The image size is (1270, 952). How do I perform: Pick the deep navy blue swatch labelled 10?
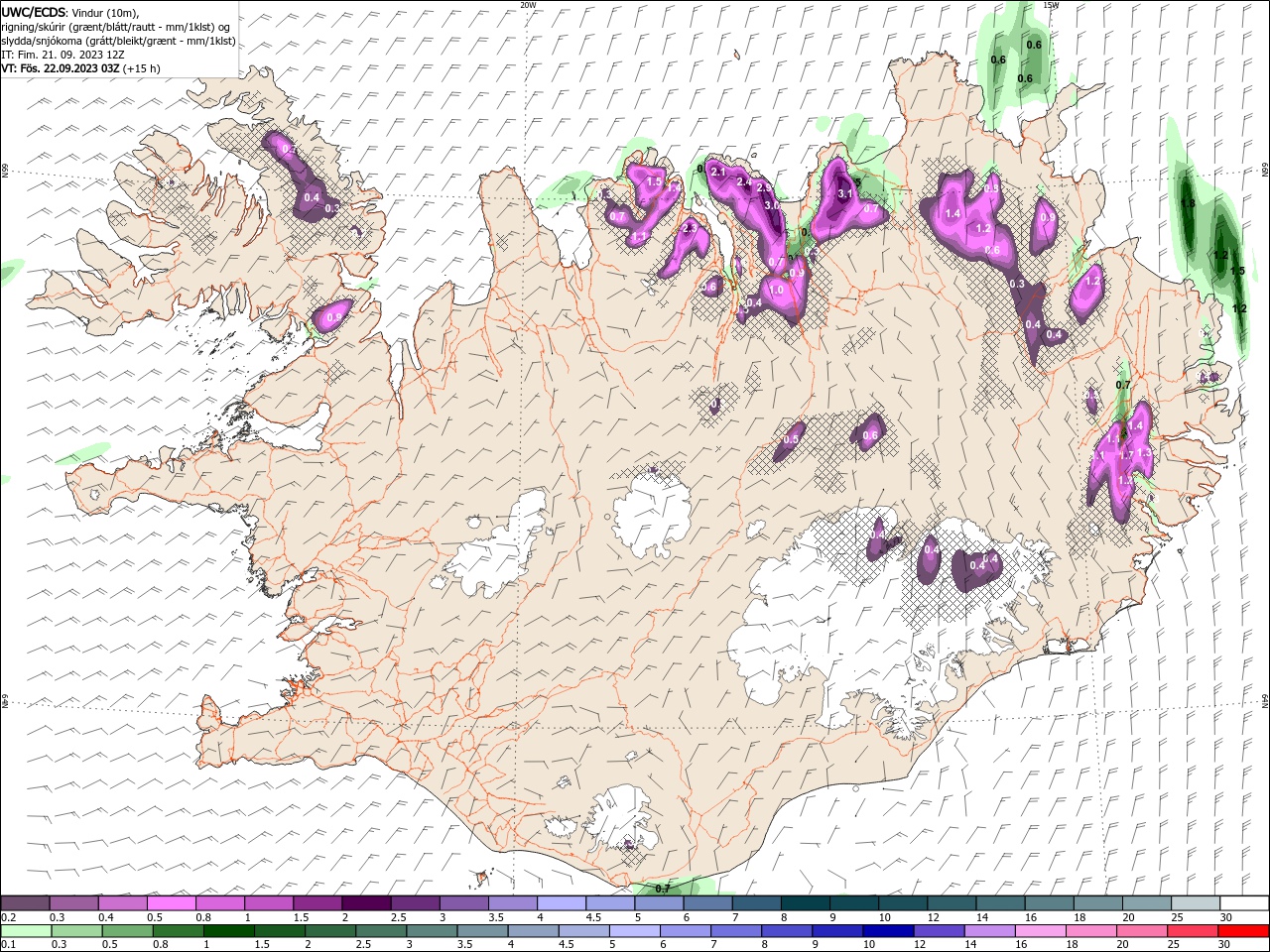888,931
